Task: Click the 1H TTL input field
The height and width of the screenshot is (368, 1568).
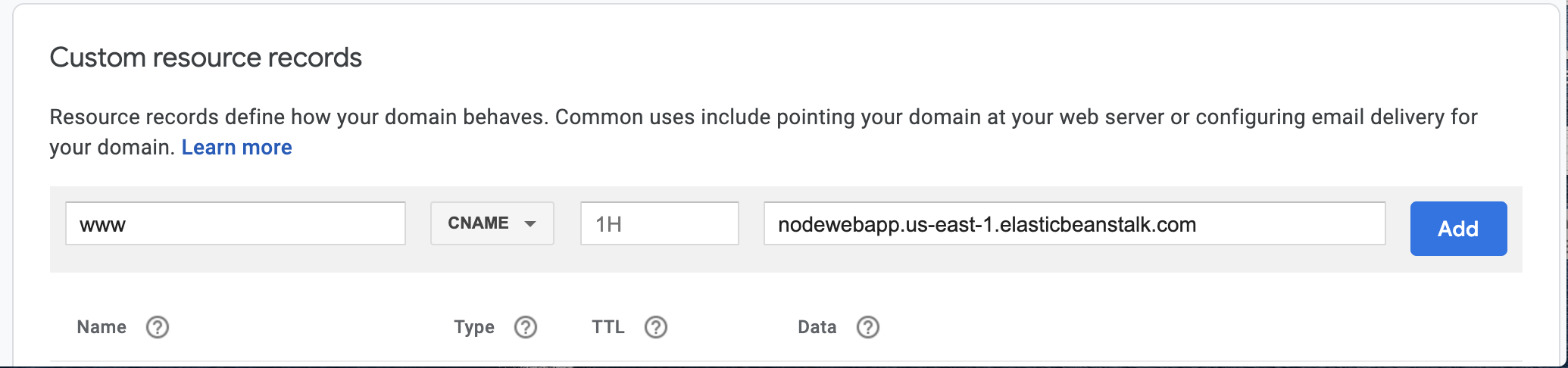Action: [x=659, y=223]
